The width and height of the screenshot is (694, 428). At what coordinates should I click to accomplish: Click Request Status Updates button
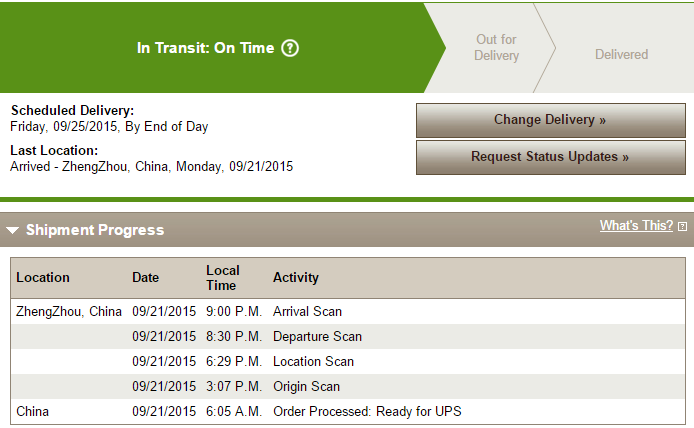pyautogui.click(x=551, y=158)
